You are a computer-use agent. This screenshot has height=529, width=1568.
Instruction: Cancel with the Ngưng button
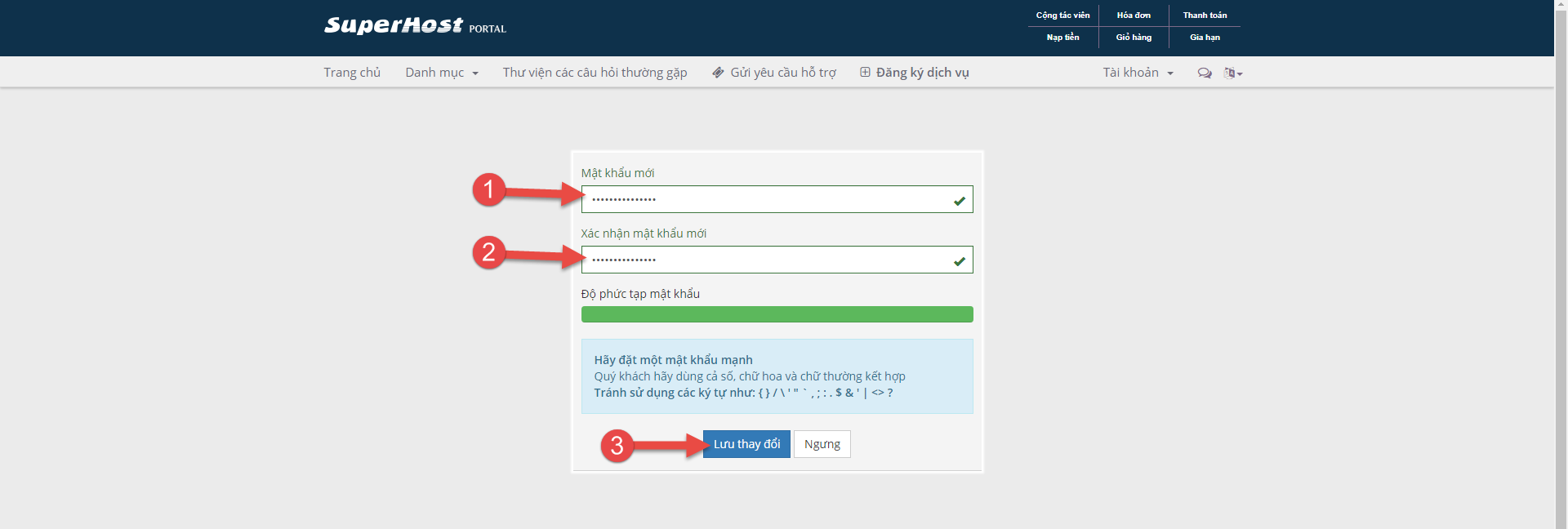pyautogui.click(x=822, y=444)
